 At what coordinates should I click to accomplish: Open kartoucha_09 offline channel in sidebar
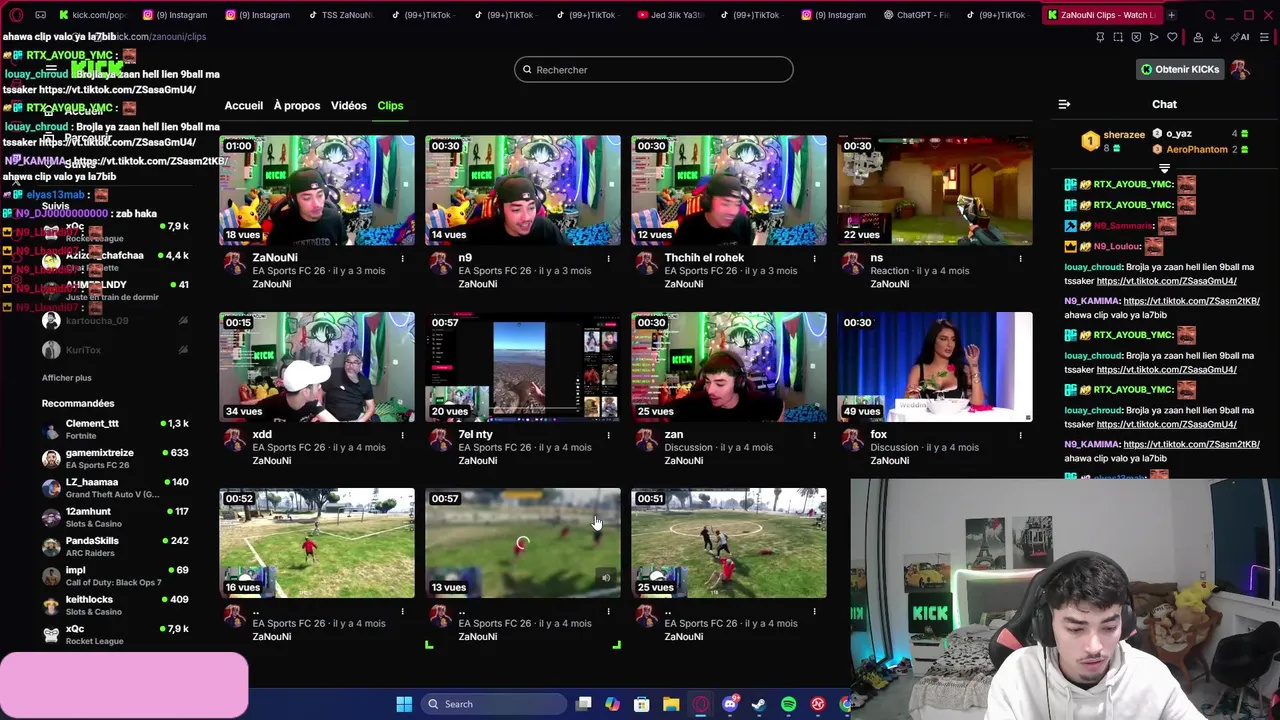point(115,321)
